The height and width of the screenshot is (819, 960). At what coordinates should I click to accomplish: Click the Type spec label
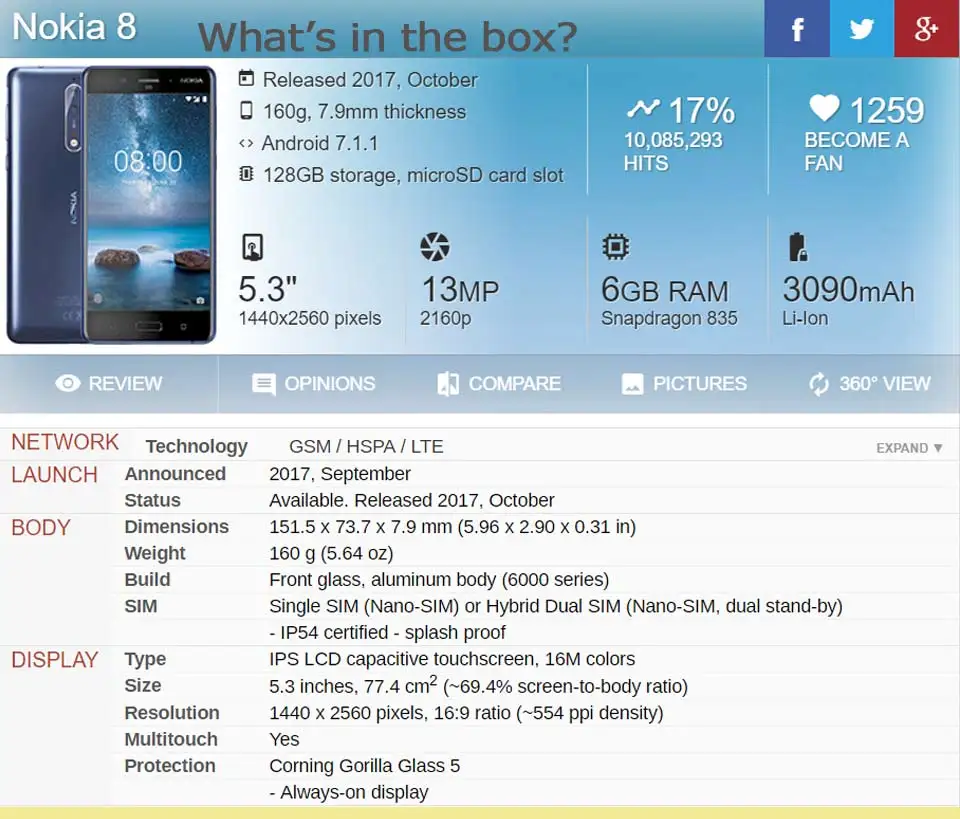145,659
